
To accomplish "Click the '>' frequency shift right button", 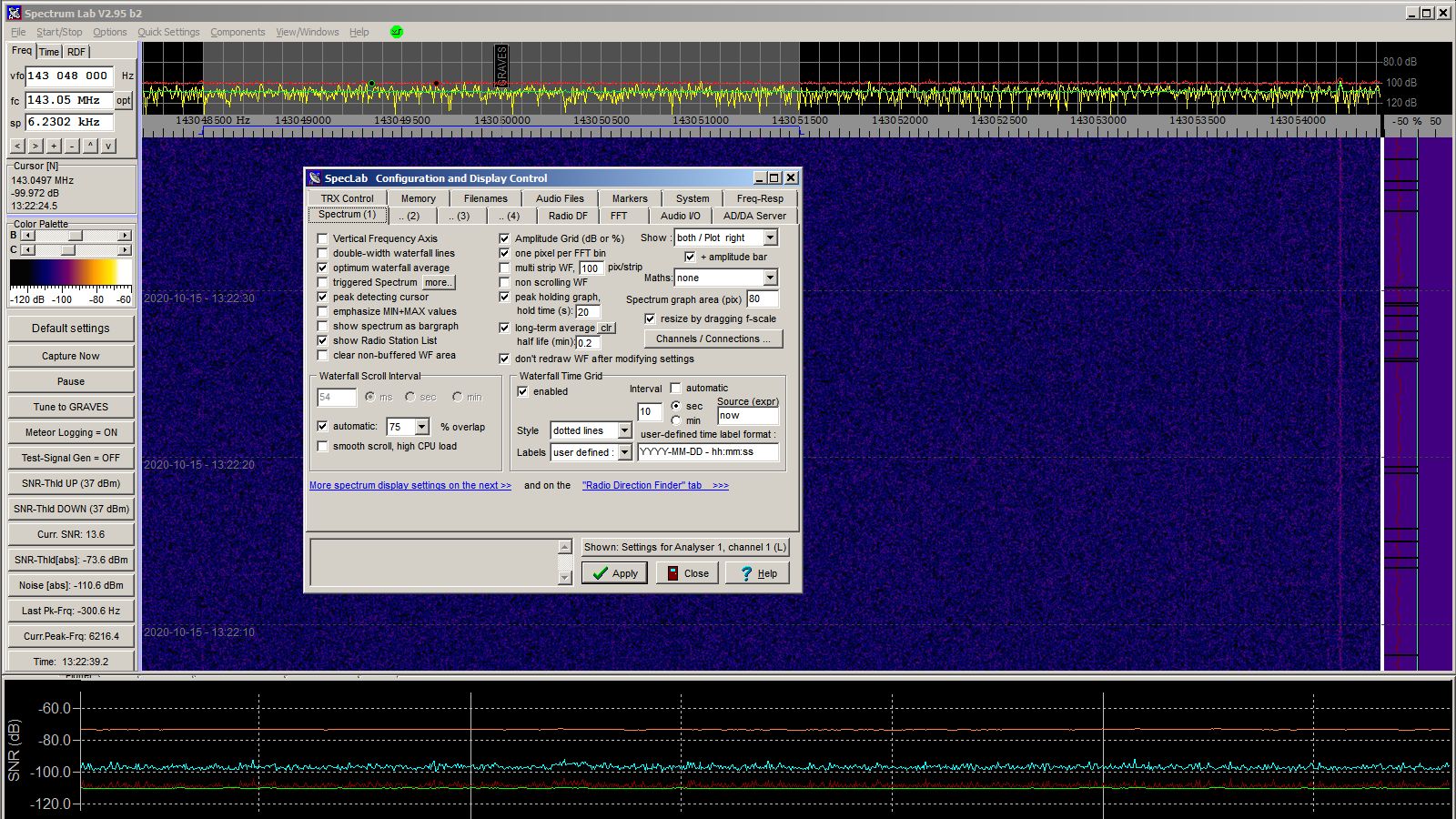I will click(35, 146).
